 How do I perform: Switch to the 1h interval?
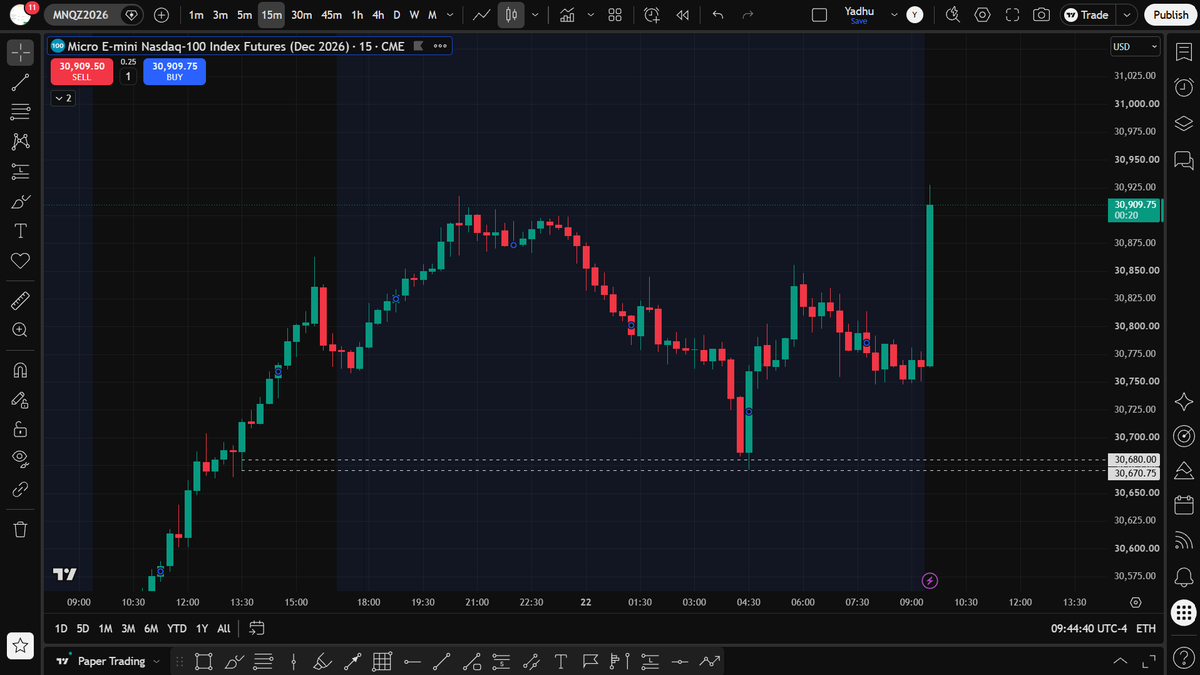click(357, 15)
